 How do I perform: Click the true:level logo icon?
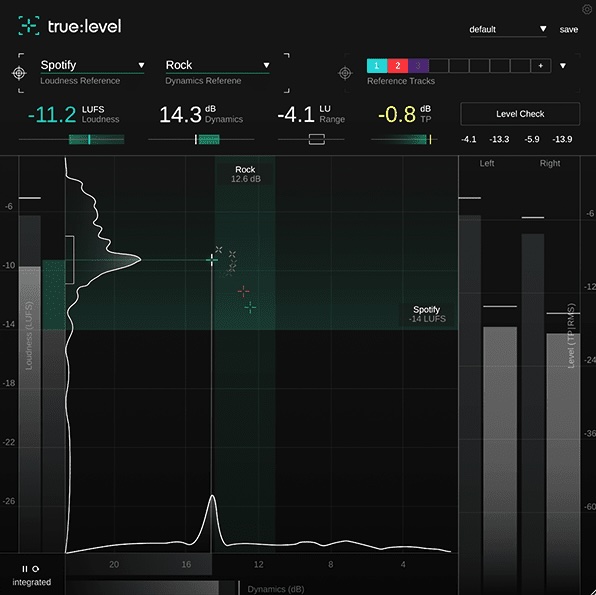(x=29, y=26)
